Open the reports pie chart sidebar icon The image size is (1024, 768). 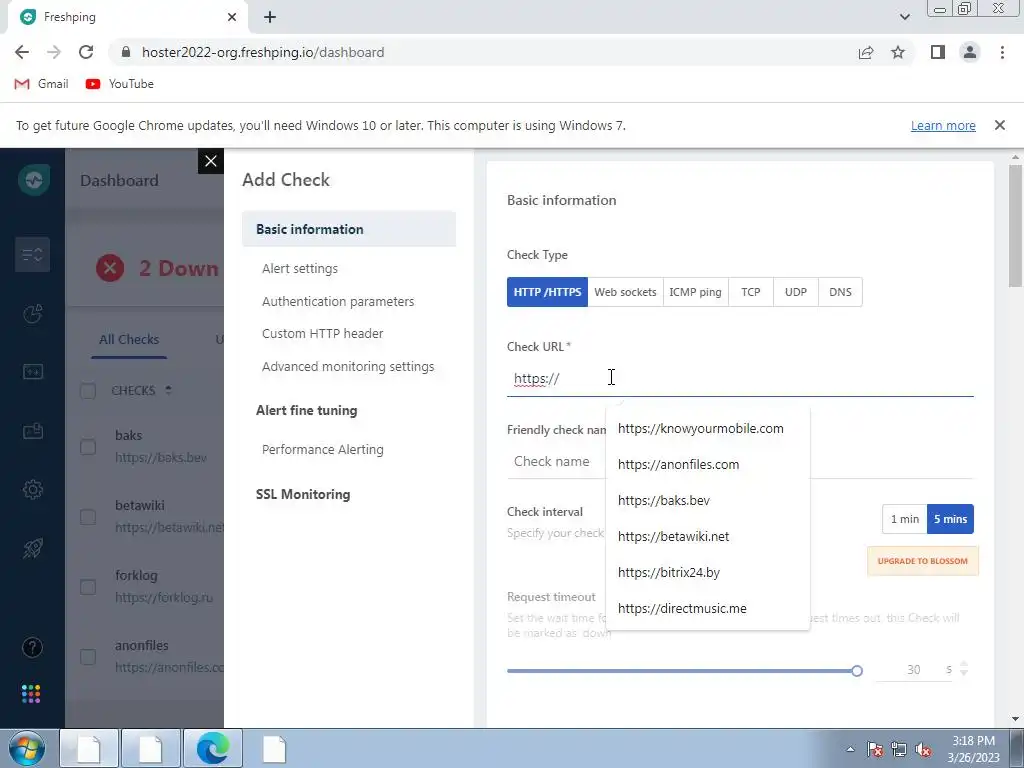point(33,314)
